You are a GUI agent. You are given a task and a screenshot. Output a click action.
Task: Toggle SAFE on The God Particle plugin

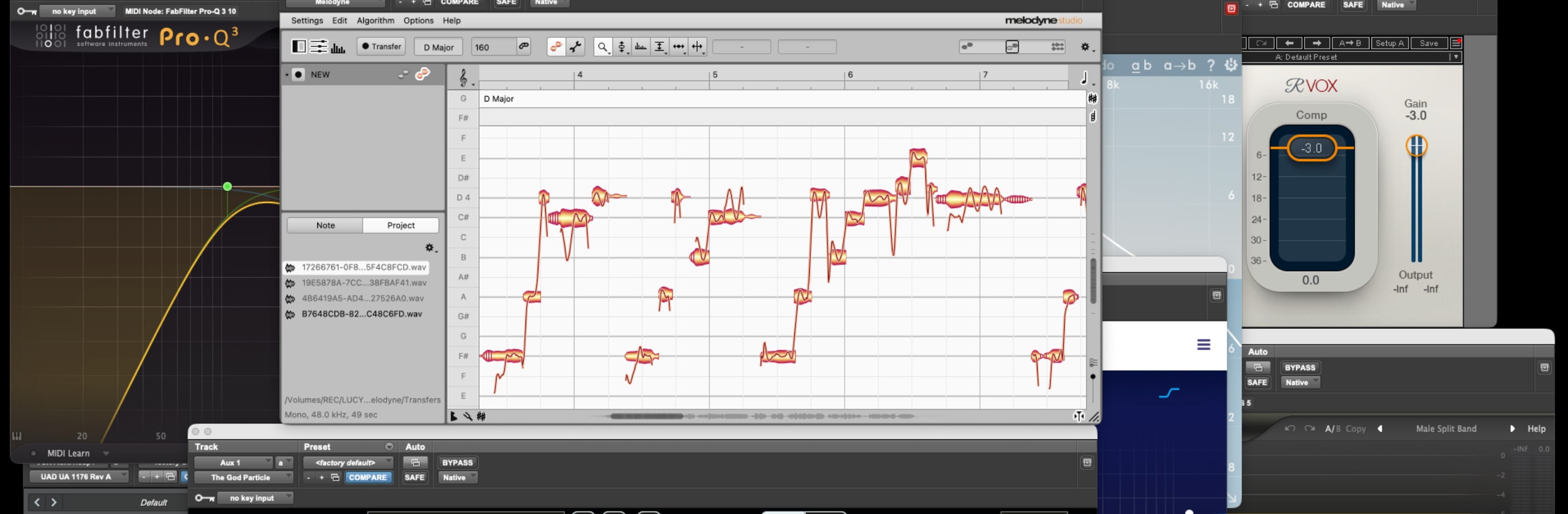(415, 477)
